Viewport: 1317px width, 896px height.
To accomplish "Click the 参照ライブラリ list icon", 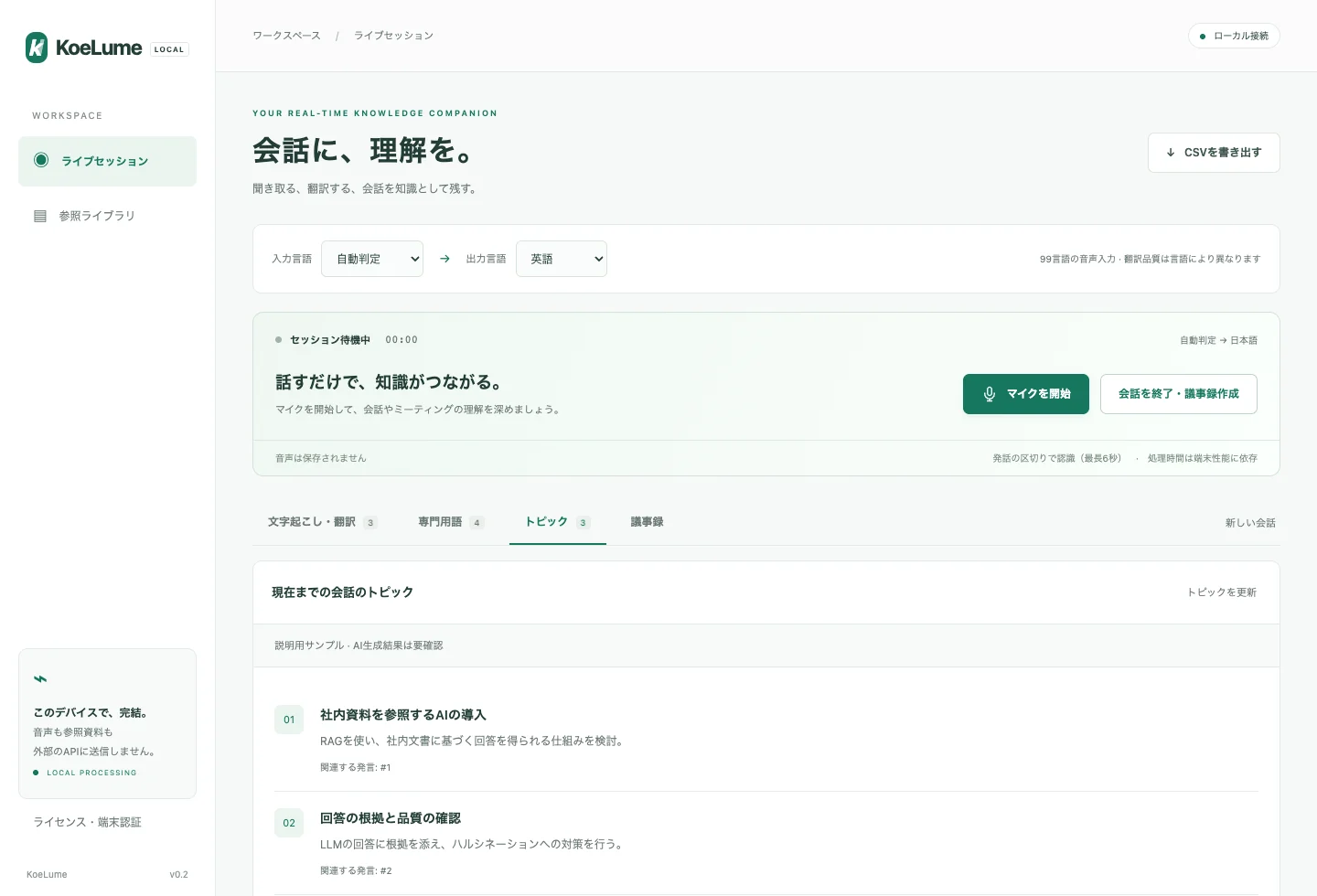I will pyautogui.click(x=40, y=216).
